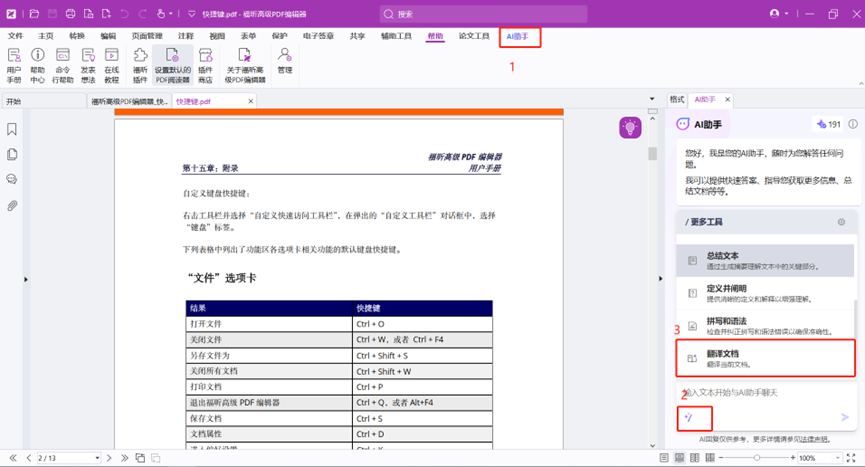Image resolution: width=865 pixels, height=467 pixels.
Task: Collapse the ribbon
Action: (x=861, y=83)
